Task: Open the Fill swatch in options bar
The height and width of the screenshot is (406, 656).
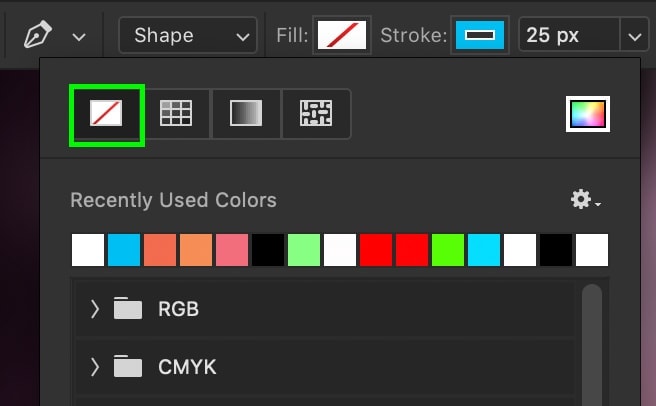Action: pos(342,35)
